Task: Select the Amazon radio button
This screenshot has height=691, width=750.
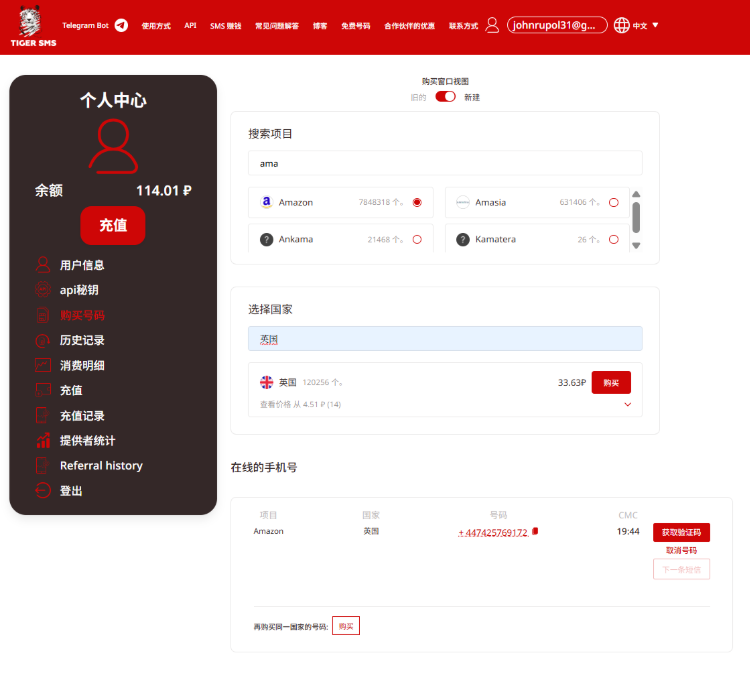Action: coord(417,202)
